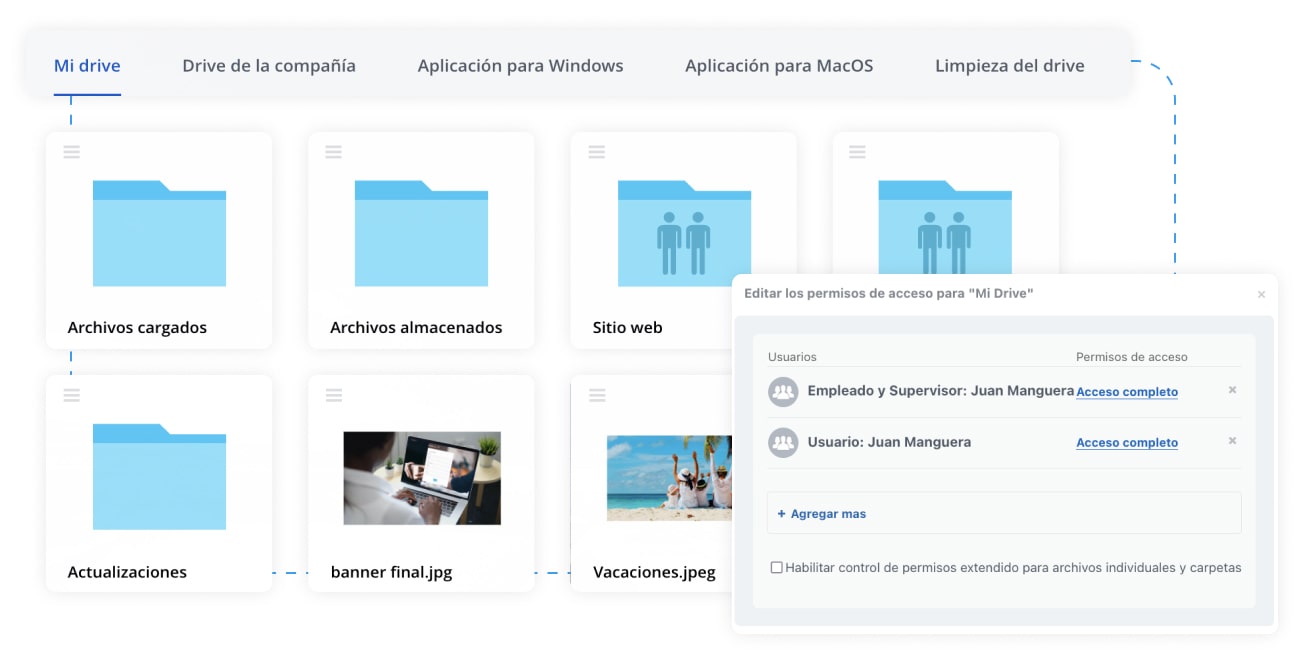This screenshot has height=660, width=1300.
Task: Open the Vacaciones.jpeg beach thumbnail
Action: [660, 477]
